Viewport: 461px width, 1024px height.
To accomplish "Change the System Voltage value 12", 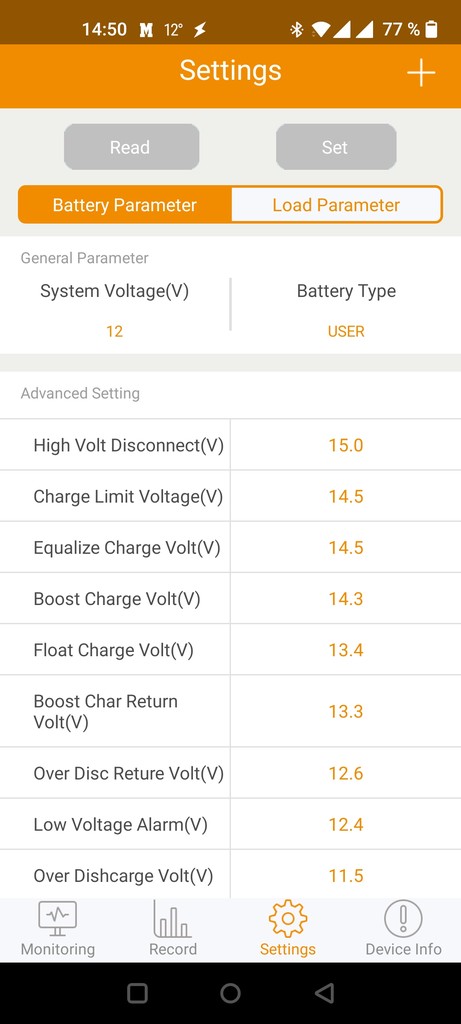I will tap(114, 332).
